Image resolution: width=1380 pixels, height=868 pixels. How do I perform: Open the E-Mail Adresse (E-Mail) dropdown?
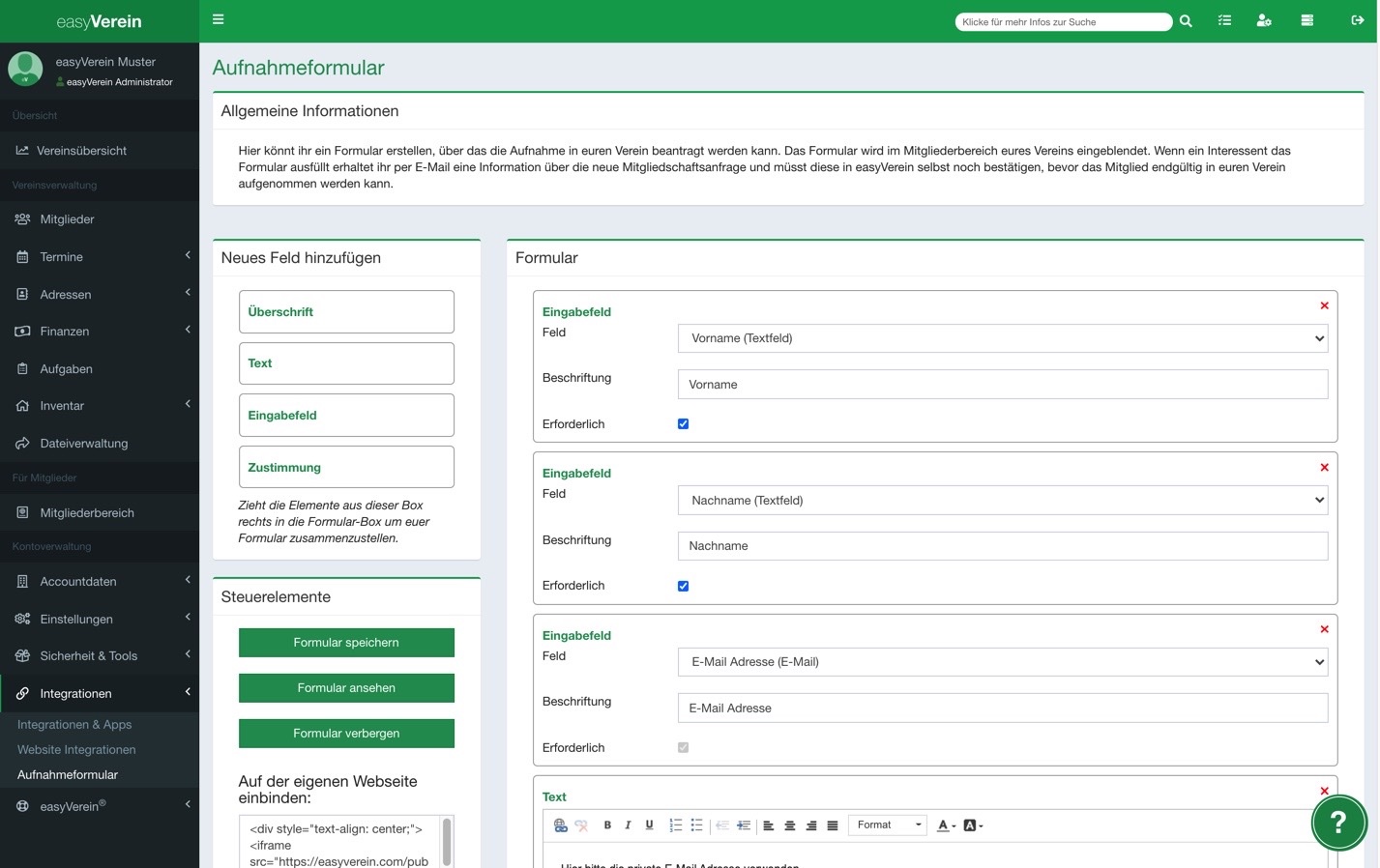tap(1002, 662)
